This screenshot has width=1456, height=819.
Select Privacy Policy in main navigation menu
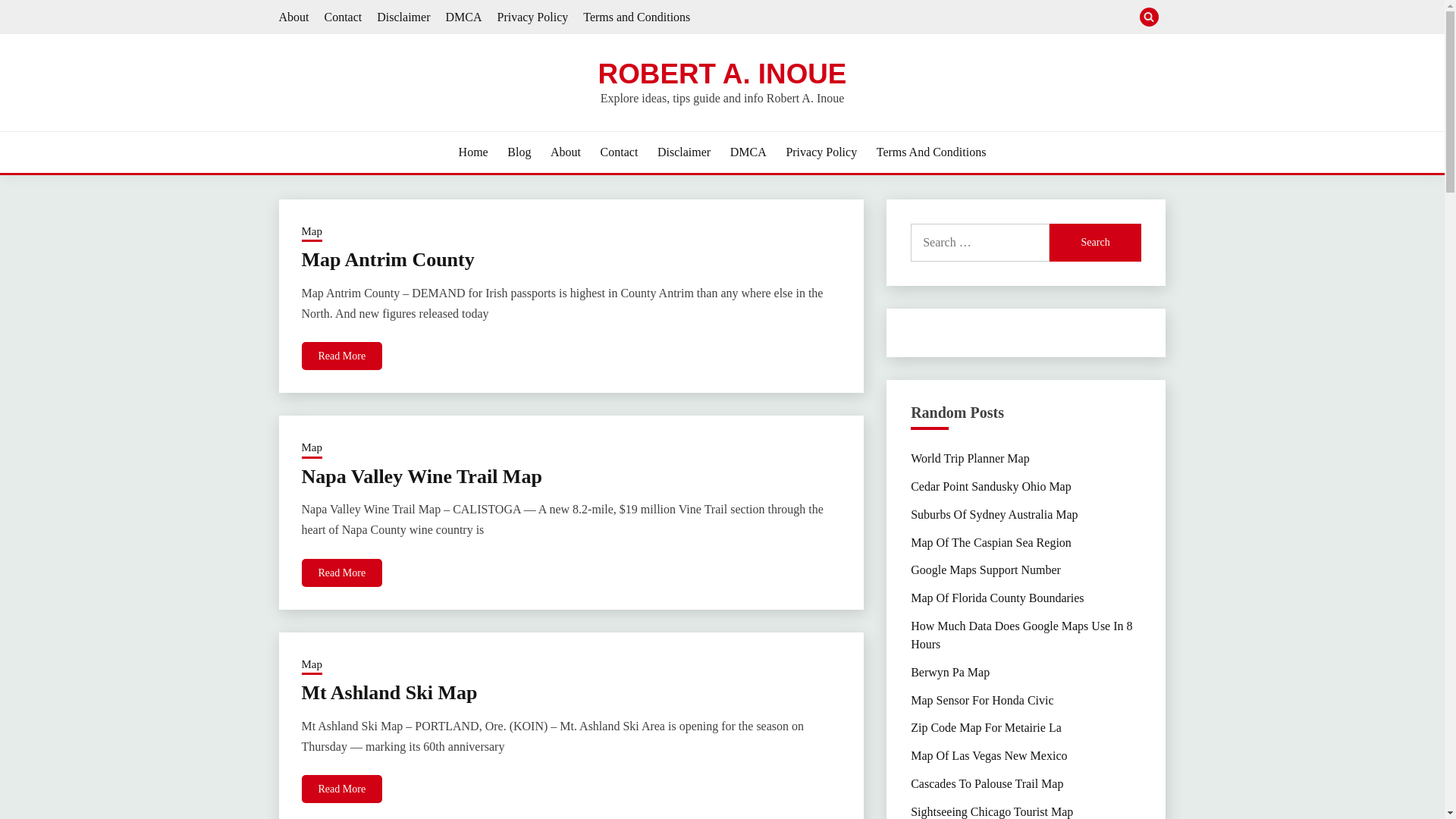[x=821, y=152]
